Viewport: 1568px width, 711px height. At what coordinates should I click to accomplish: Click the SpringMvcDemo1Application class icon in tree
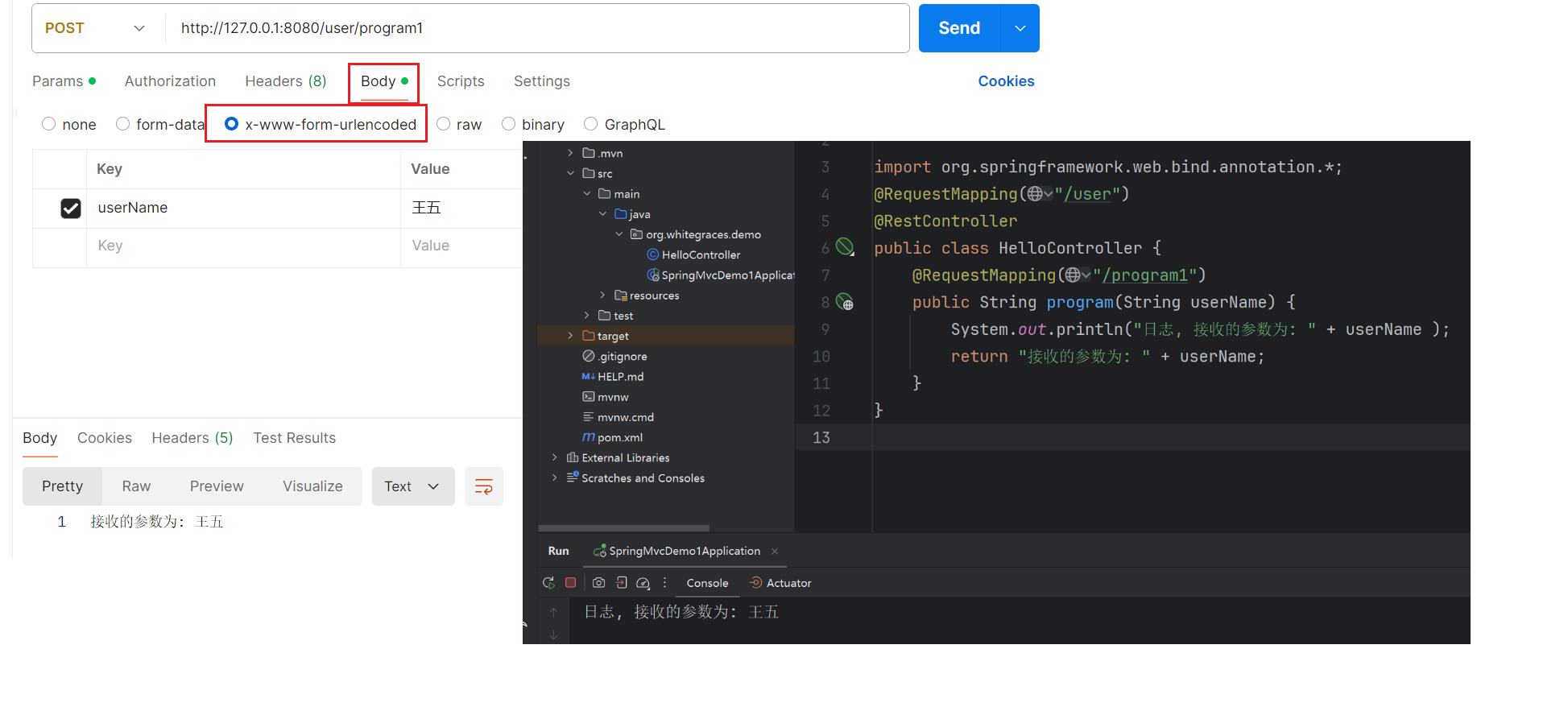click(653, 275)
